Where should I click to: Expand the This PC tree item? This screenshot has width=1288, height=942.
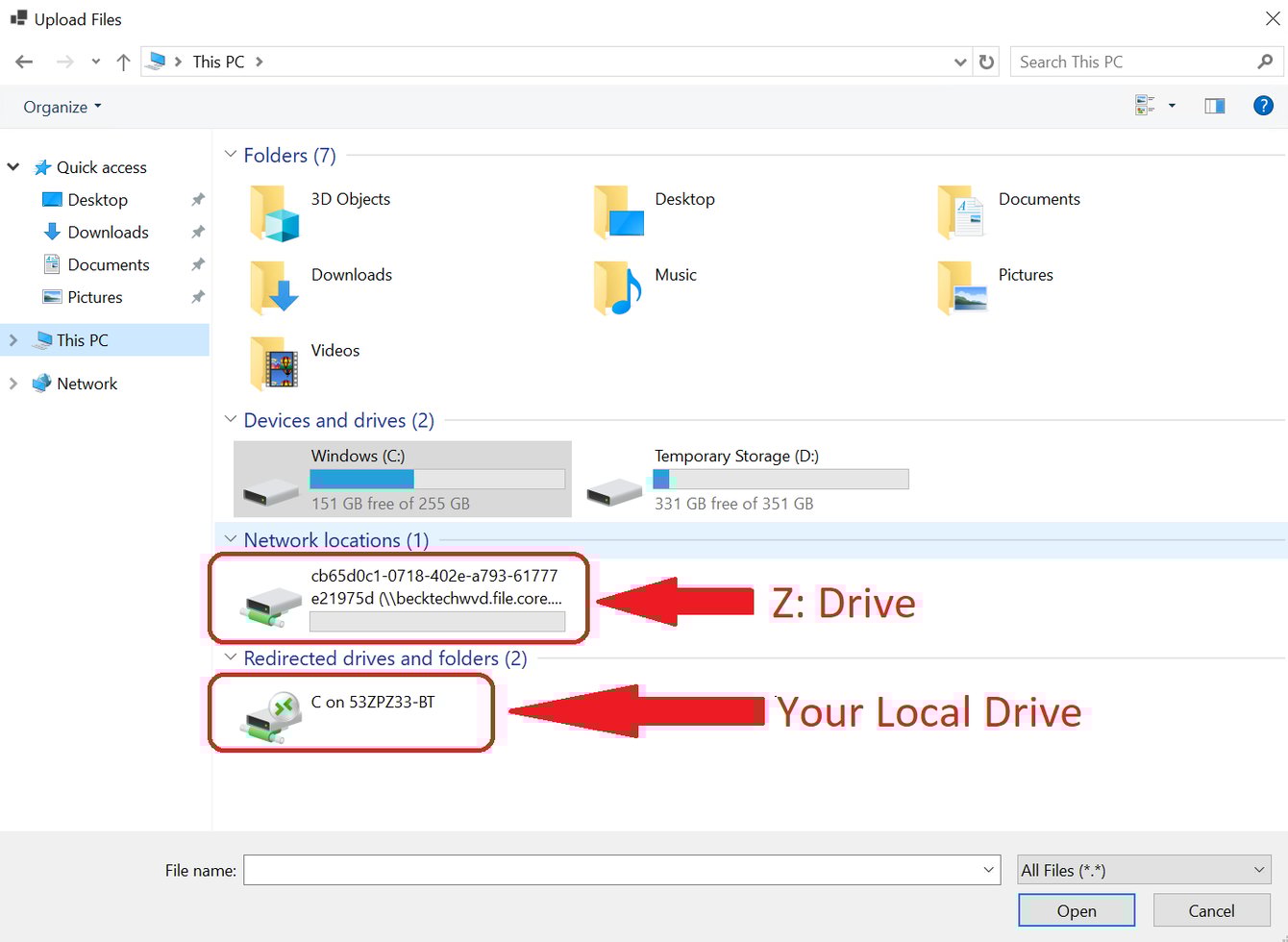[x=12, y=339]
